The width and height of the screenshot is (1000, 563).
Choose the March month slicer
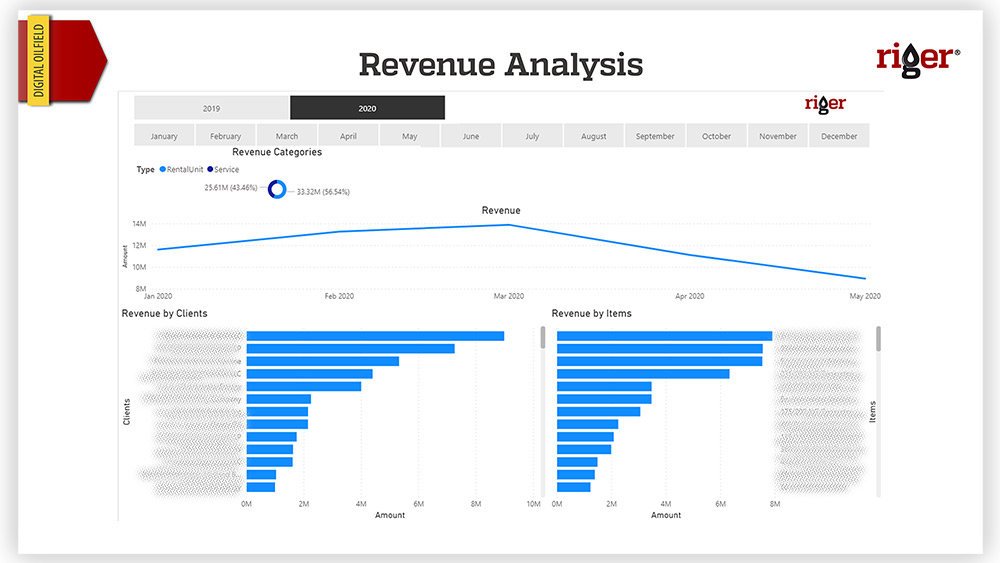tap(287, 136)
